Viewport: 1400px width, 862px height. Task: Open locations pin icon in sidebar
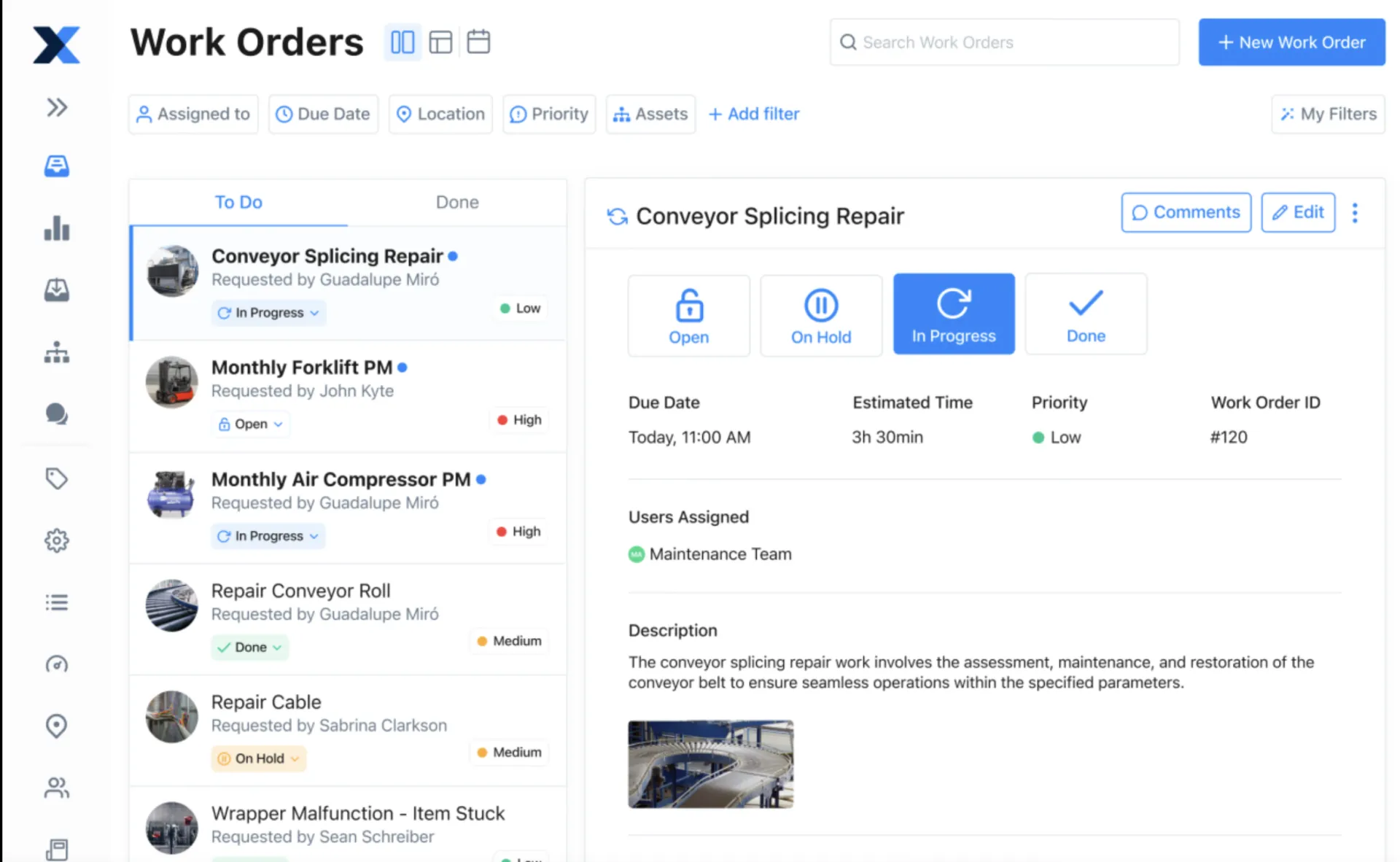[x=57, y=726]
